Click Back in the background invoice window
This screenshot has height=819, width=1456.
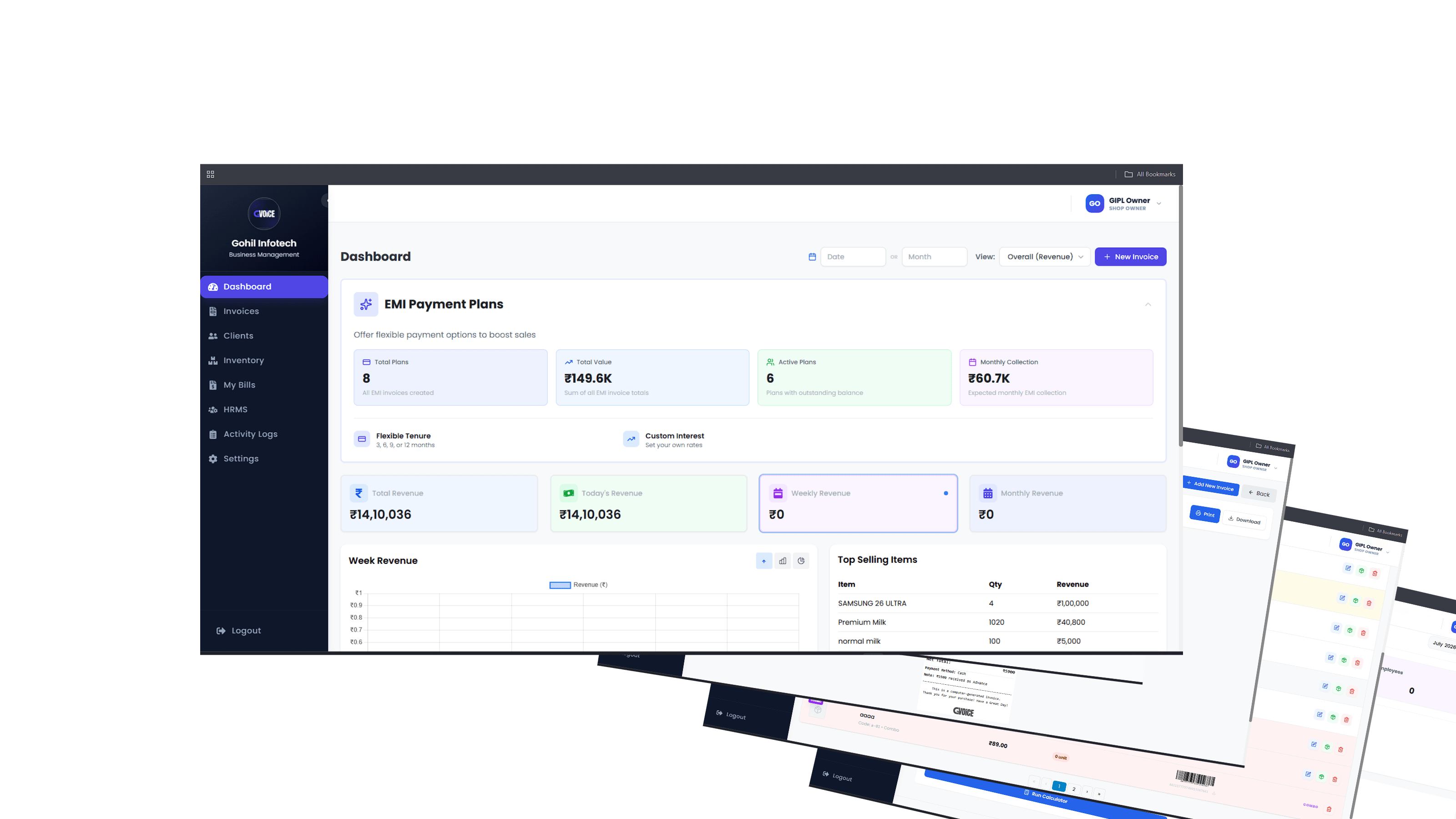pyautogui.click(x=1259, y=493)
